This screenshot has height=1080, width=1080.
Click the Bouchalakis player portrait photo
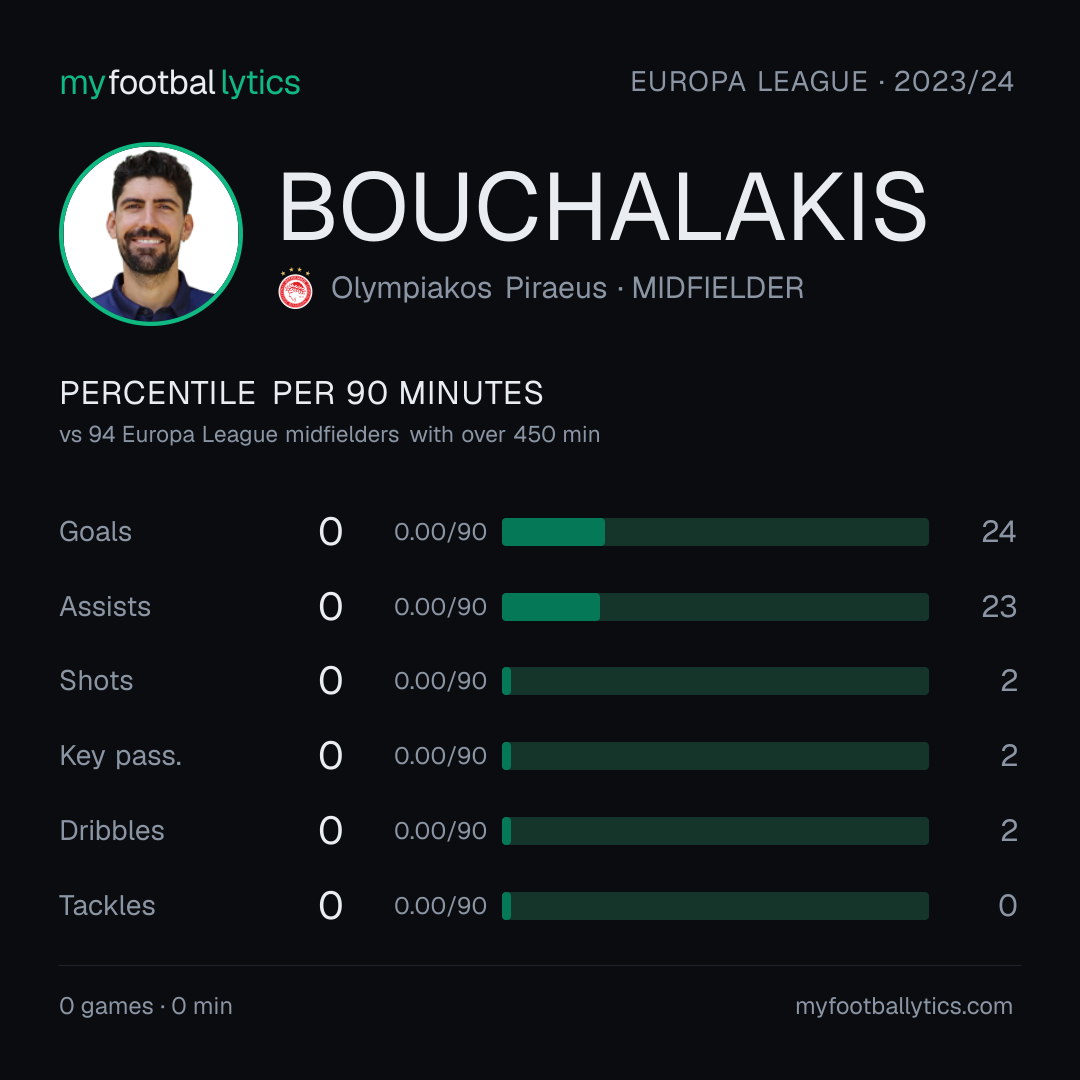pyautogui.click(x=151, y=233)
